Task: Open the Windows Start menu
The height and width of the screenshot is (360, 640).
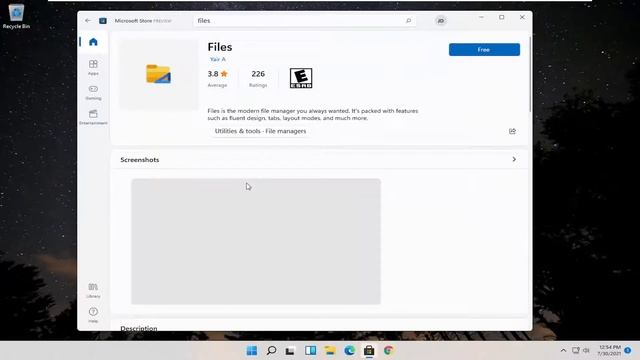Action: (x=252, y=351)
